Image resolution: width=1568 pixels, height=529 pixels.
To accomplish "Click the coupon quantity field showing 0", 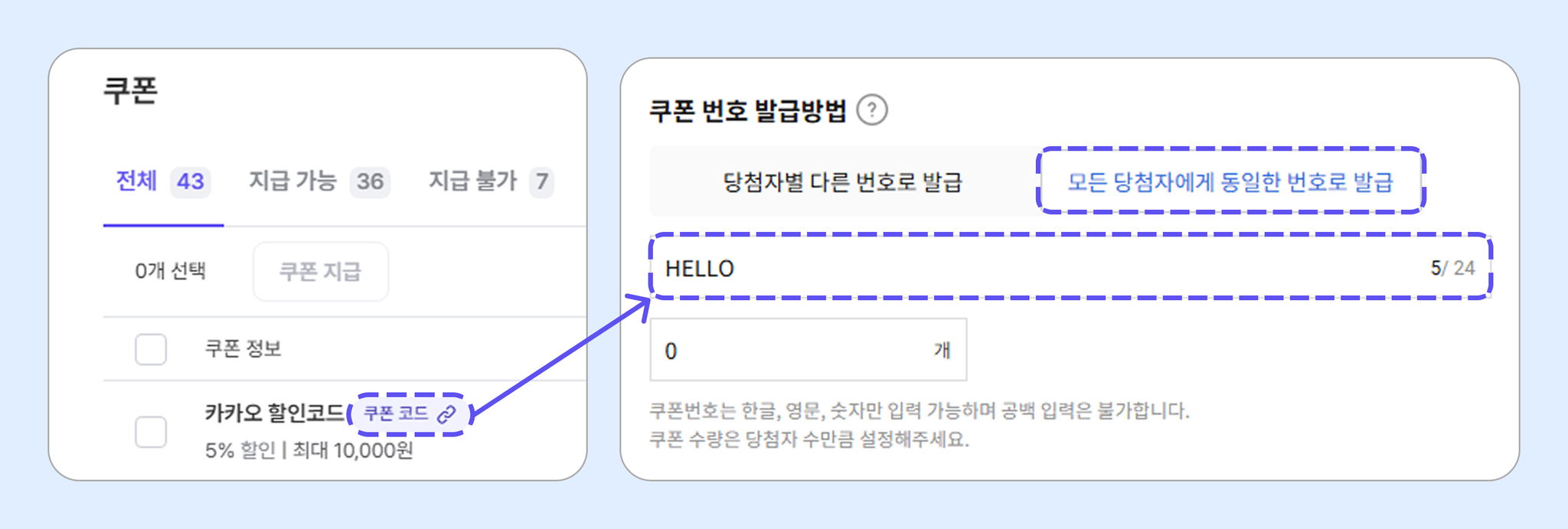I will pyautogui.click(x=808, y=350).
